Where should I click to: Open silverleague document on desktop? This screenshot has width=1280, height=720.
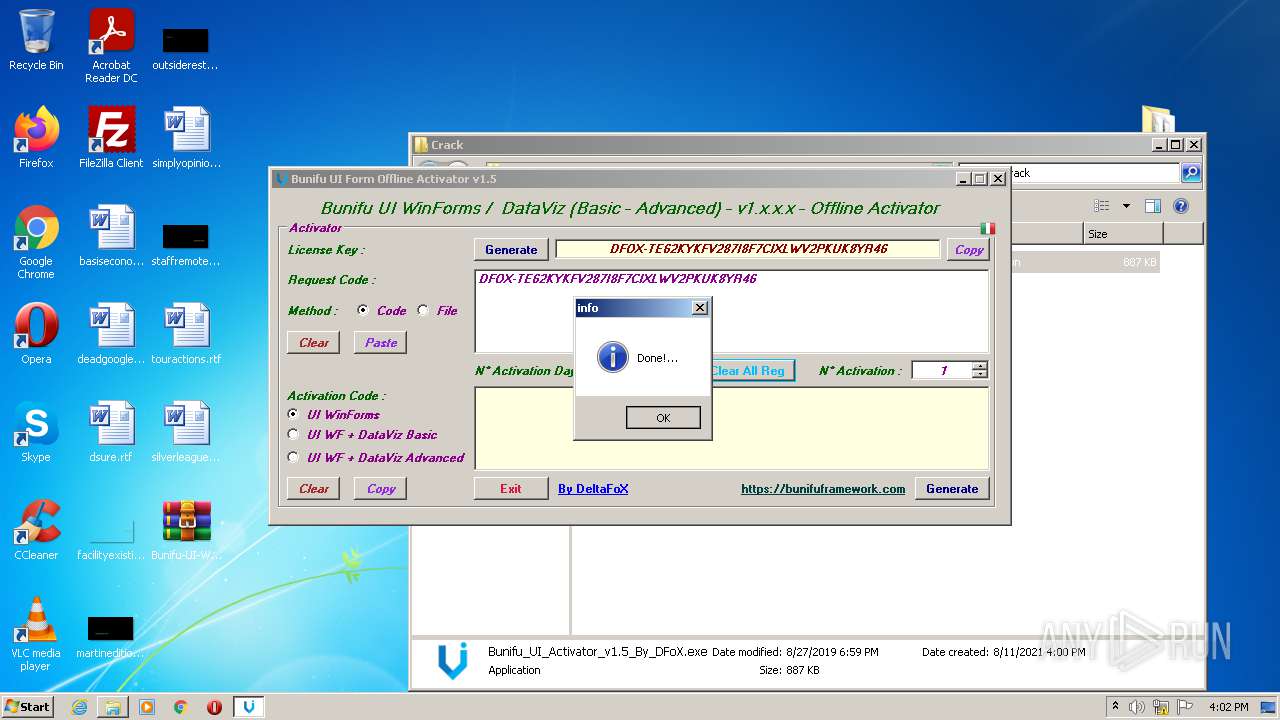tap(186, 432)
